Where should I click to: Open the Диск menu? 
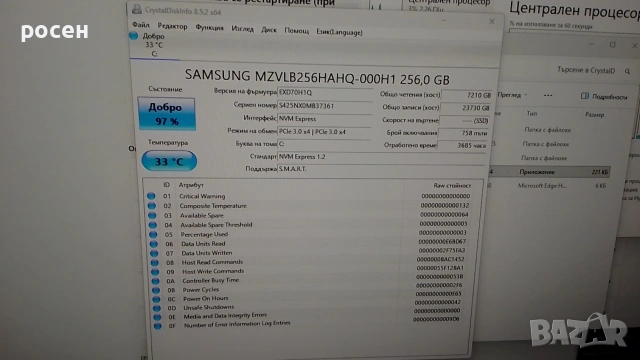pyautogui.click(x=269, y=29)
